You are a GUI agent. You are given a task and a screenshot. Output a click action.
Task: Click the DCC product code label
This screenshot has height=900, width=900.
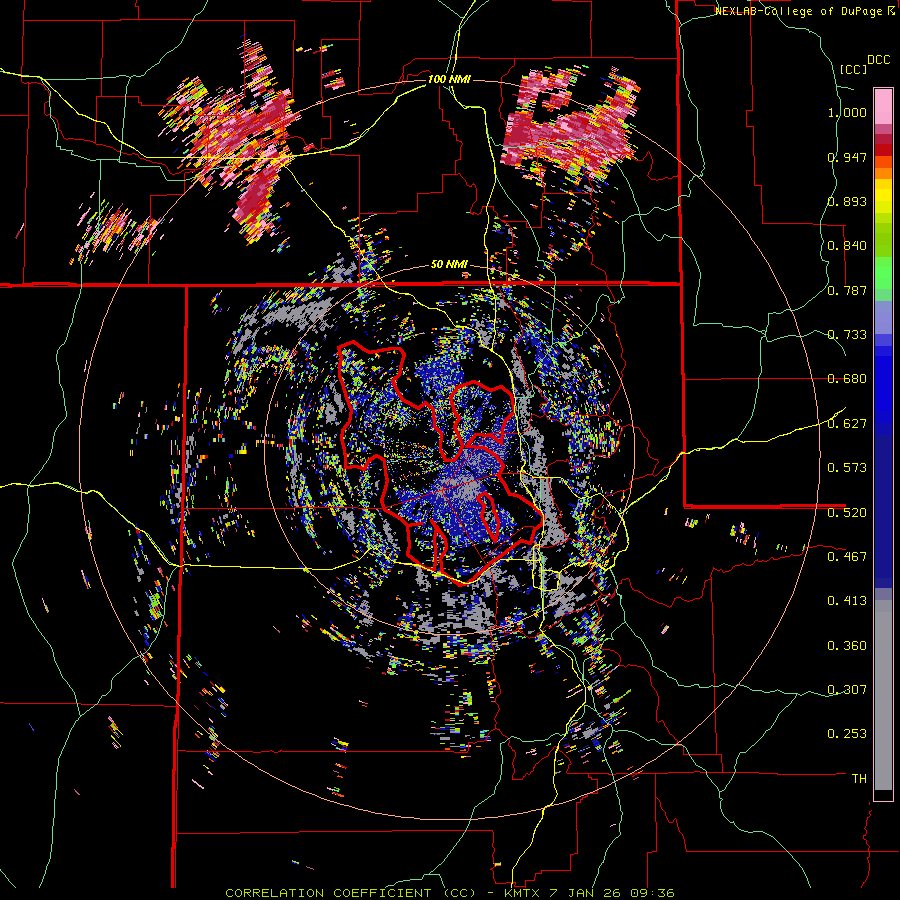[878, 60]
